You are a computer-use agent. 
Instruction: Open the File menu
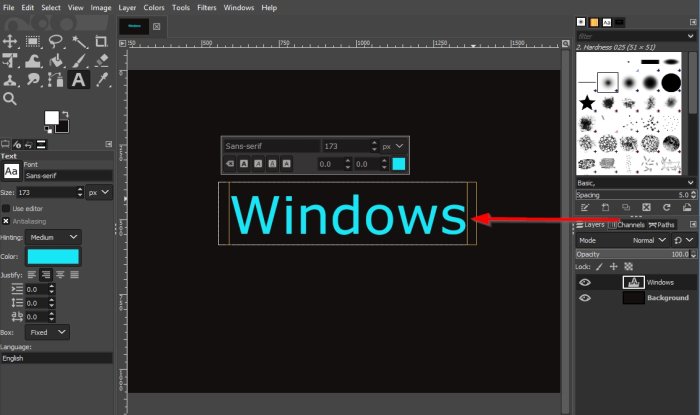coord(8,8)
